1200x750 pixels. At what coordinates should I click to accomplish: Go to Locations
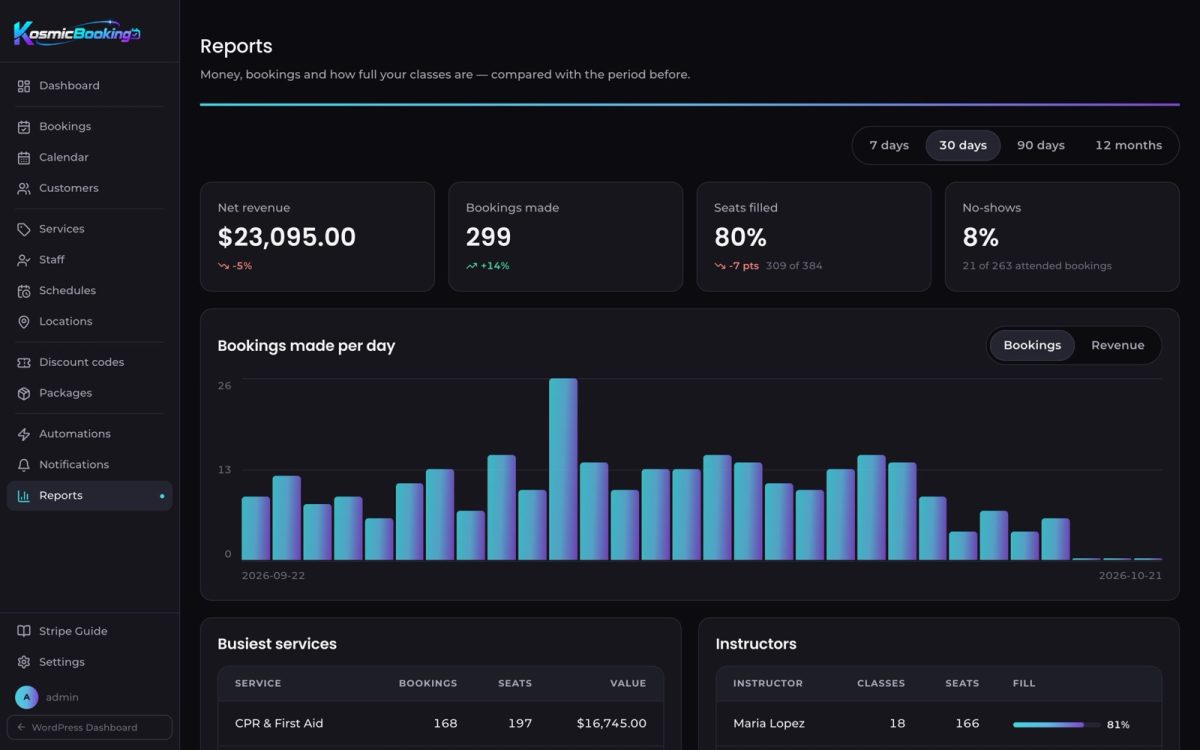point(90,322)
